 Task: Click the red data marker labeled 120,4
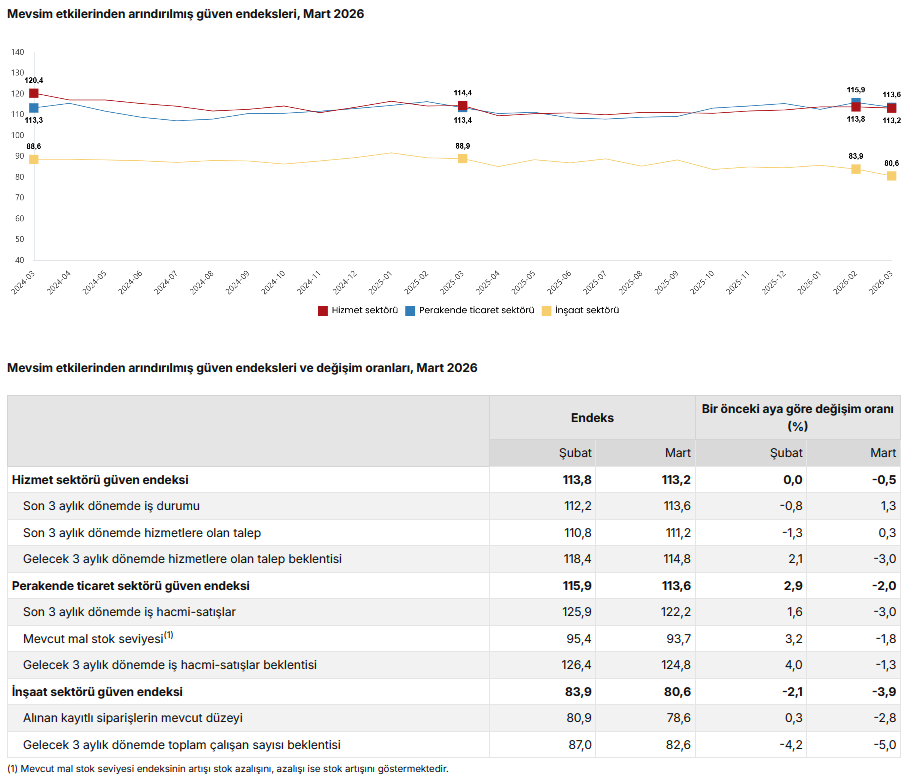coord(34,94)
